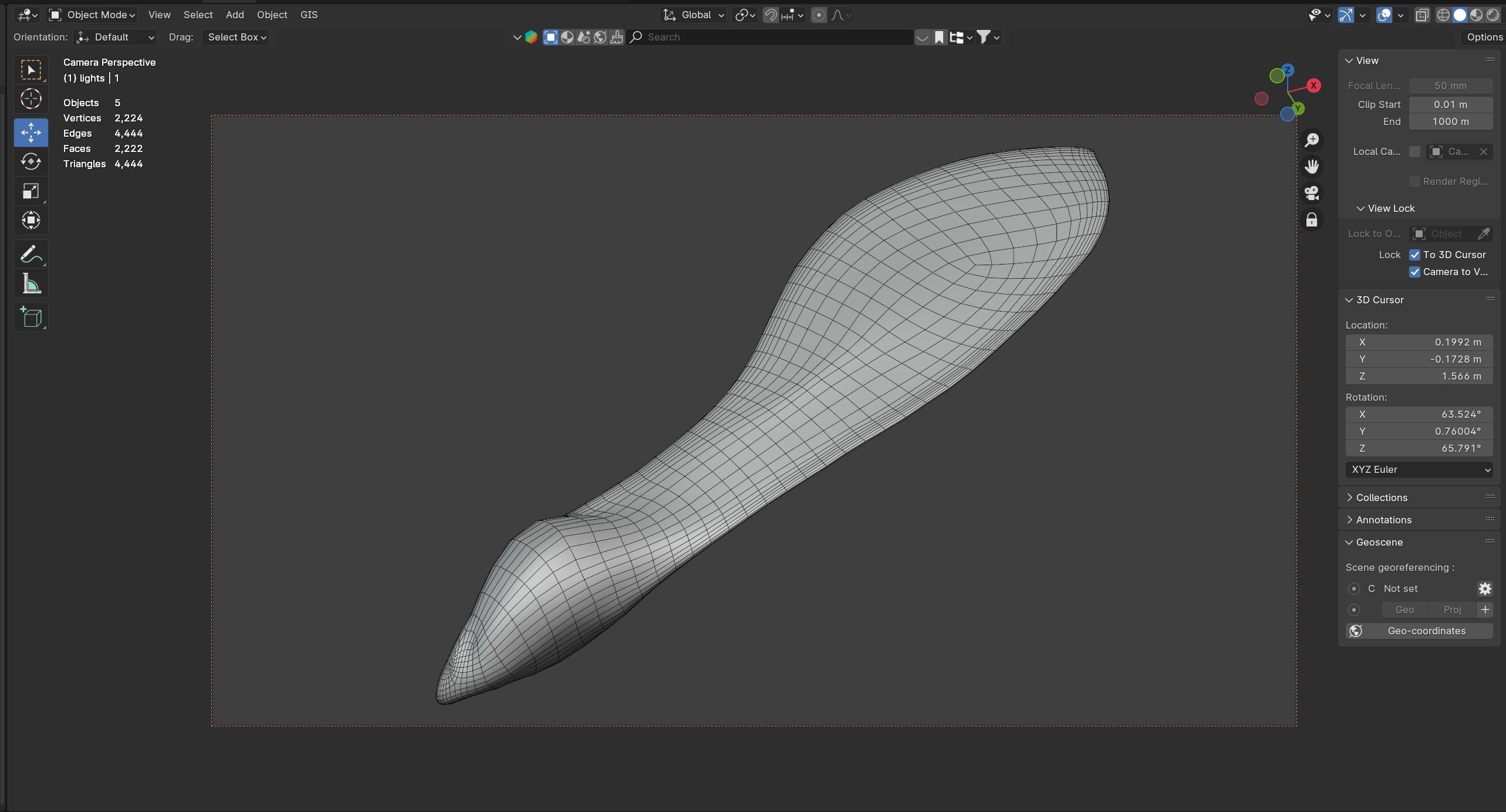Adjust the 3D Cursor Rotation X field
The width and height of the screenshot is (1506, 812).
point(1419,414)
